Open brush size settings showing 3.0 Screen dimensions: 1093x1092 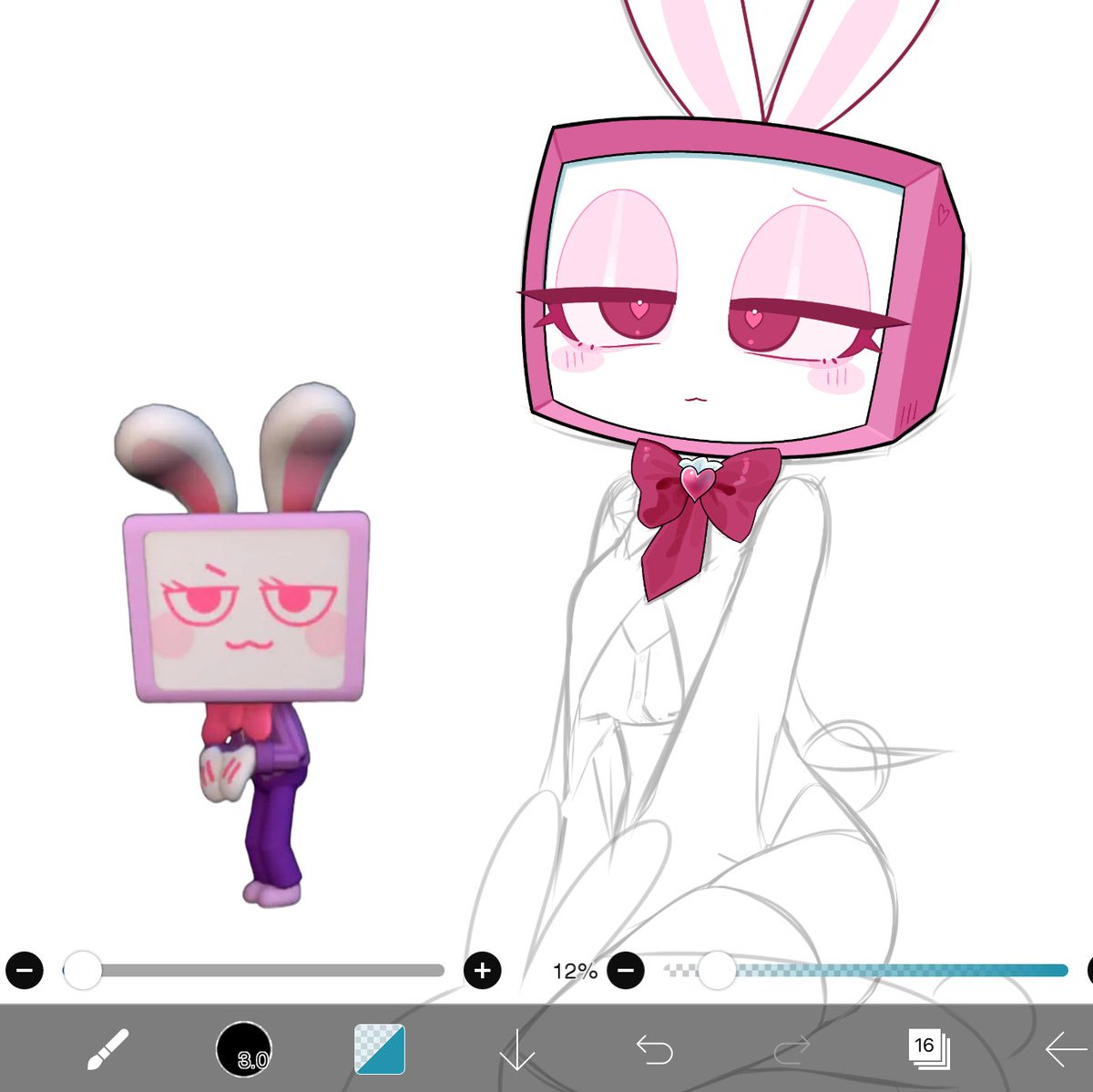click(244, 1049)
